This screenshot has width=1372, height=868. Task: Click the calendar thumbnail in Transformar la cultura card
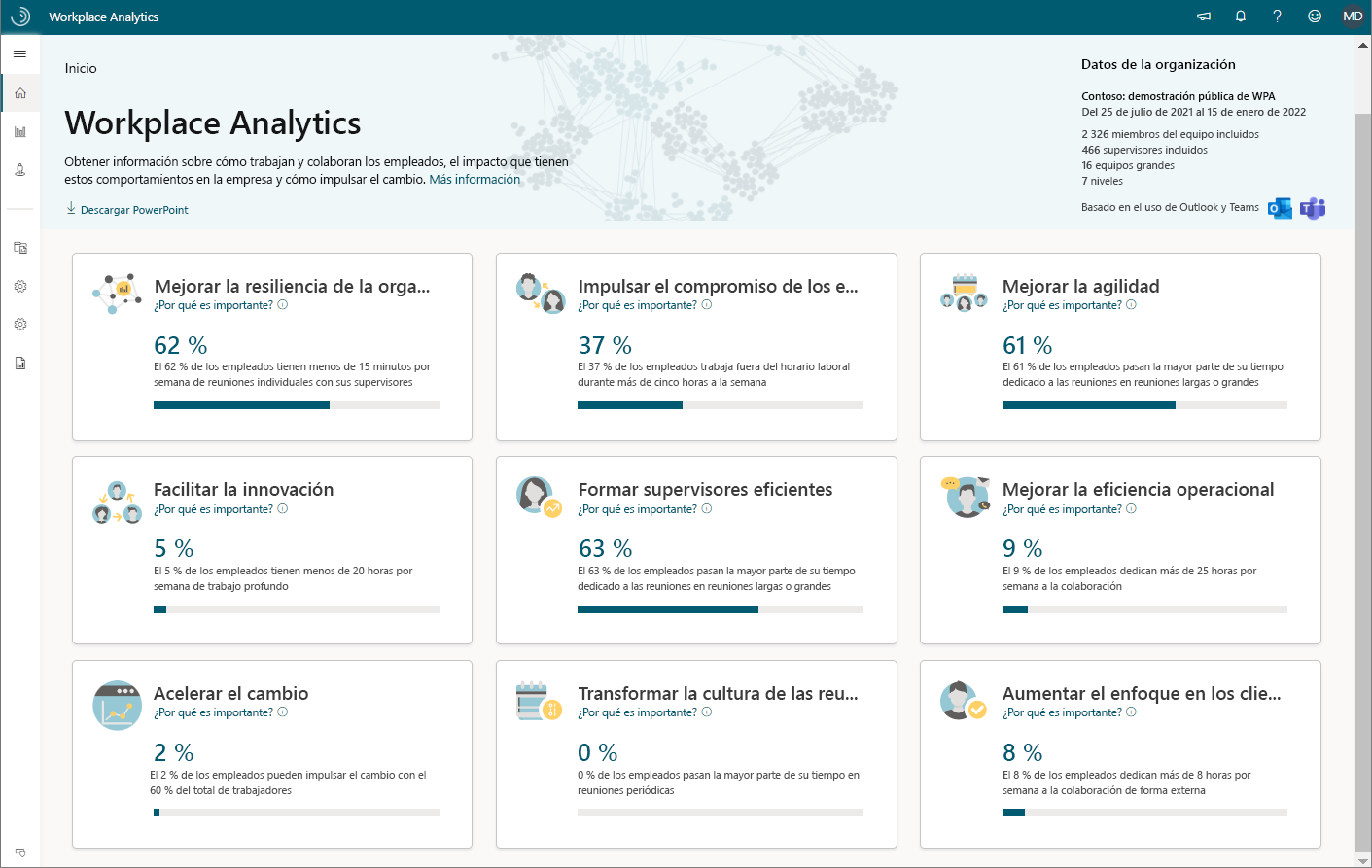(x=539, y=701)
